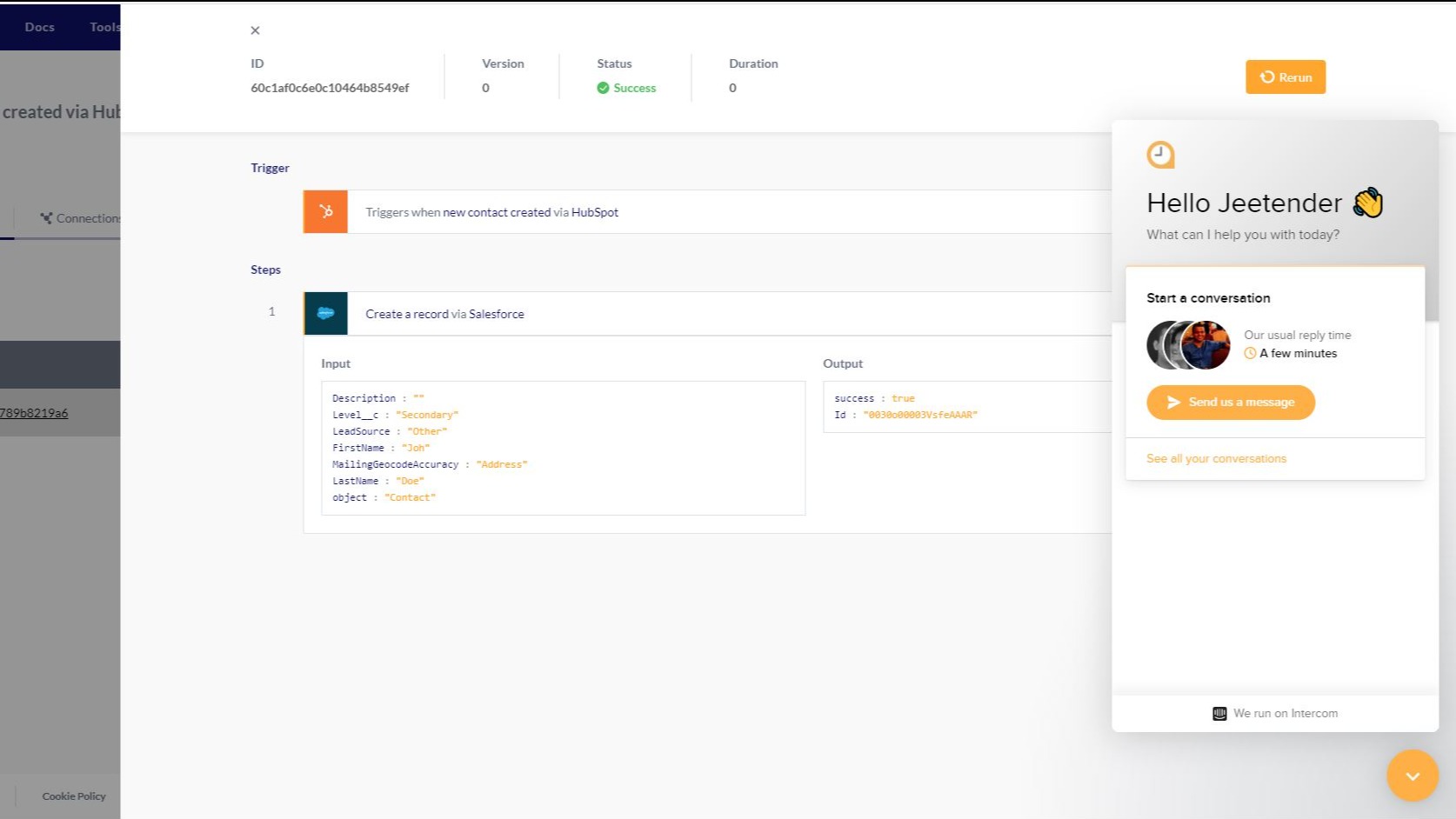
Task: Switch to the Connections tab
Action: click(84, 217)
